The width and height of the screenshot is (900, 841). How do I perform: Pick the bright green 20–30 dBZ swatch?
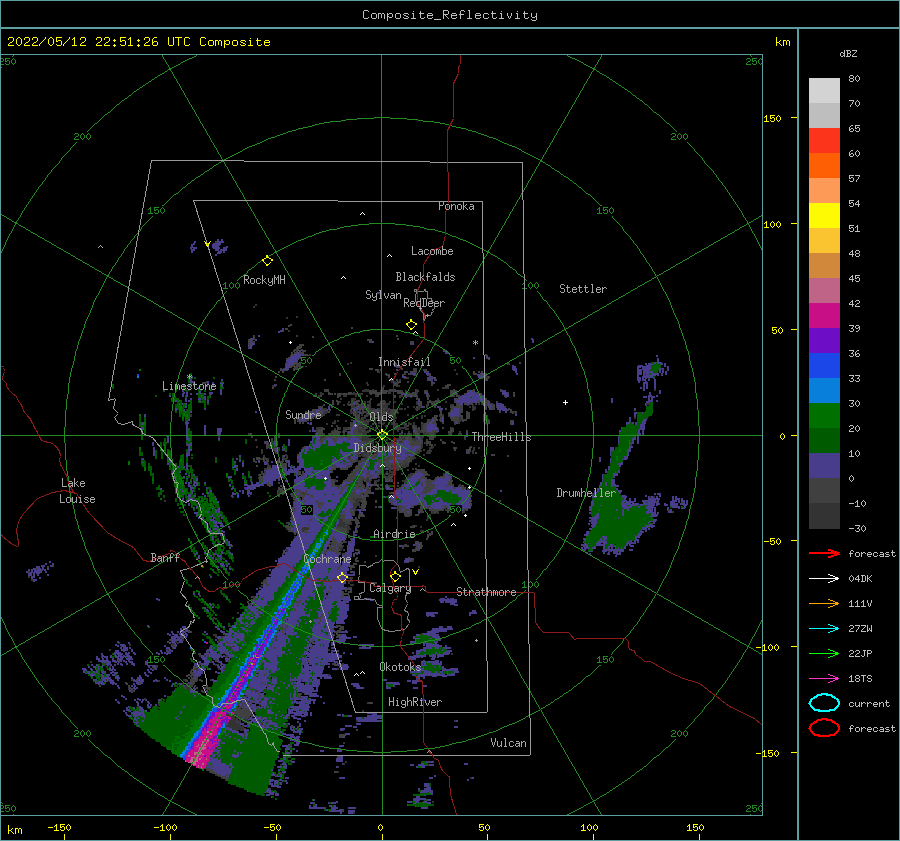(x=824, y=416)
